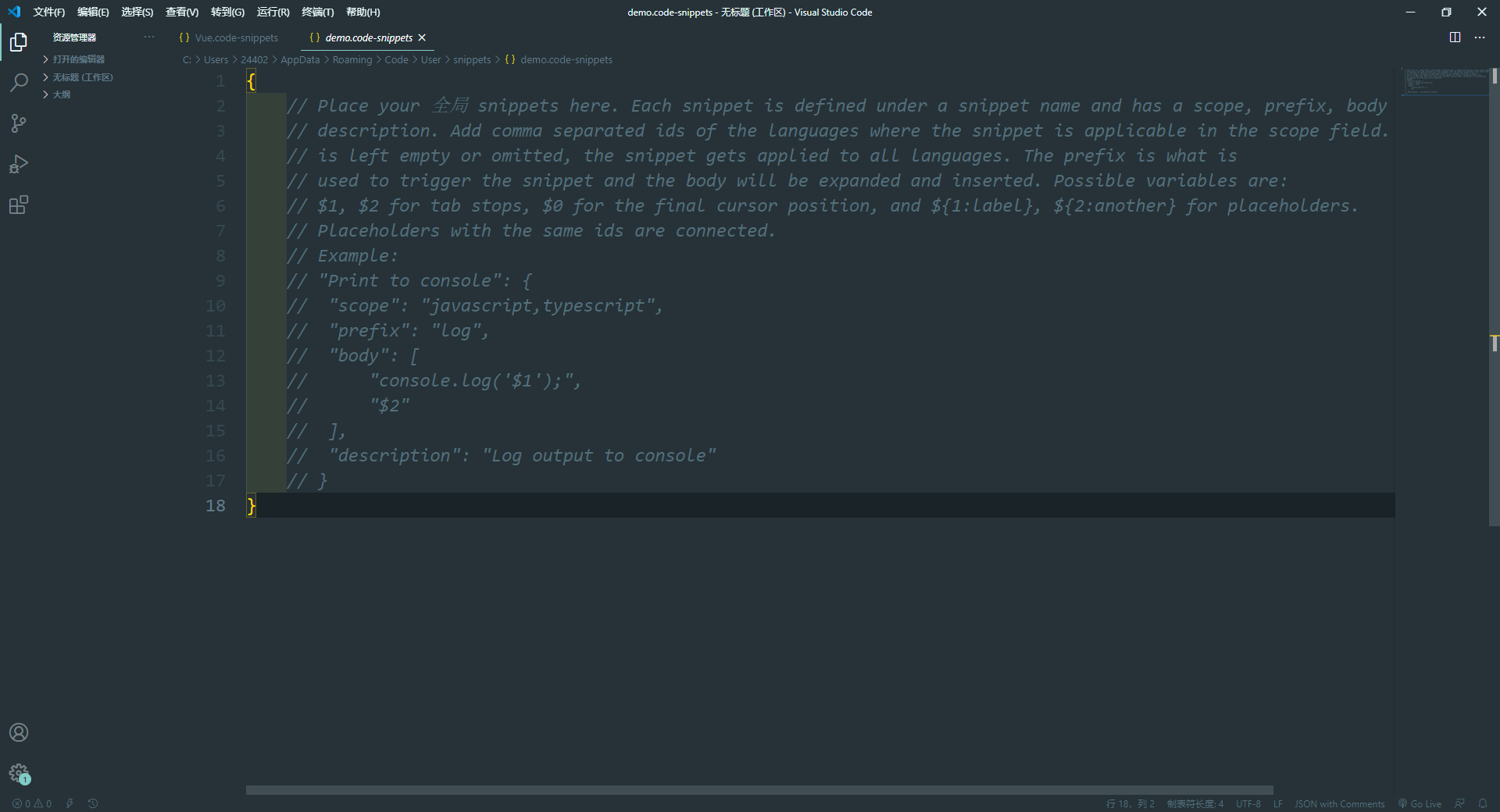Change the JSON with Comments language mode
The image size is (1500, 812).
tap(1339, 803)
